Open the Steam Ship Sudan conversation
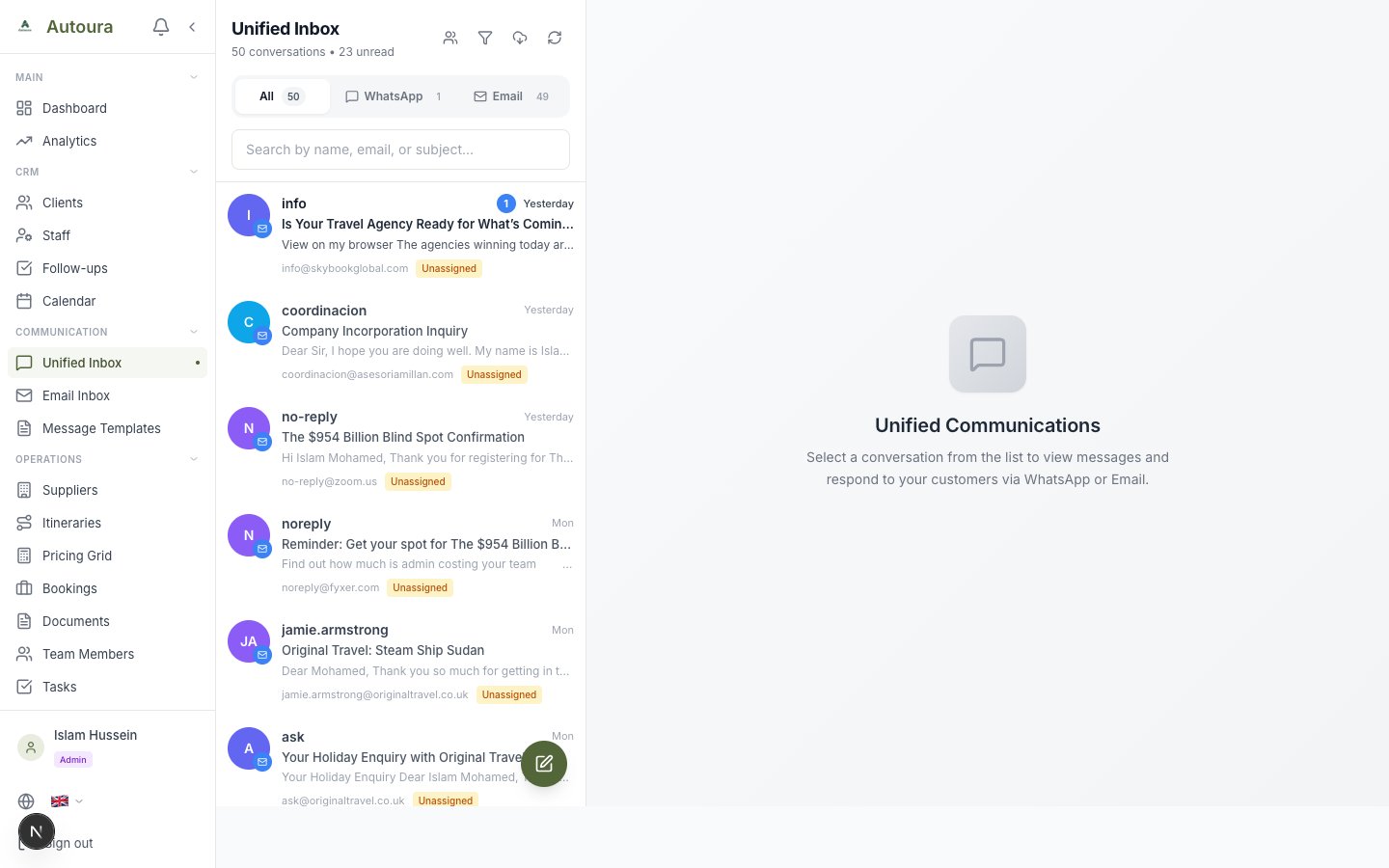Image resolution: width=1389 pixels, height=868 pixels. [400, 662]
